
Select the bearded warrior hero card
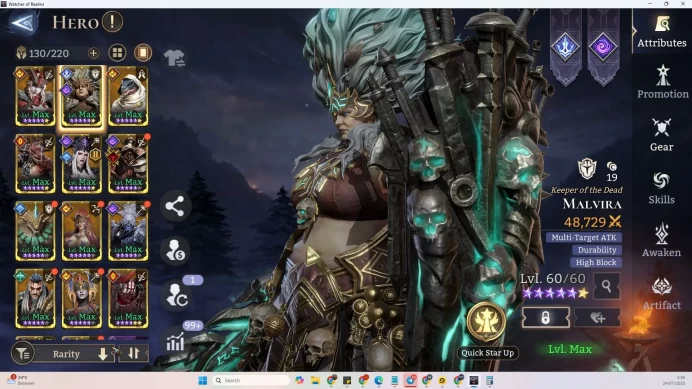point(35,299)
